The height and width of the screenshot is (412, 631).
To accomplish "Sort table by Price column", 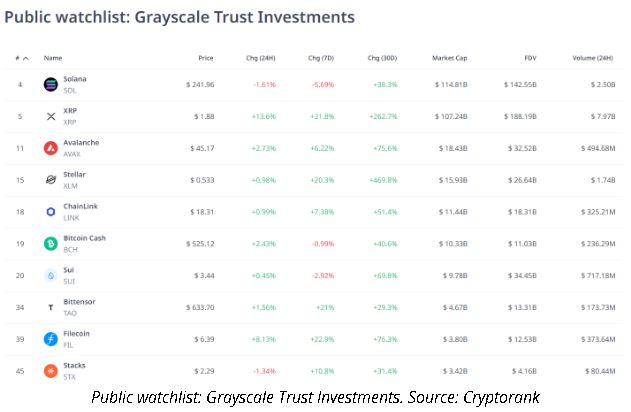I will (x=205, y=58).
